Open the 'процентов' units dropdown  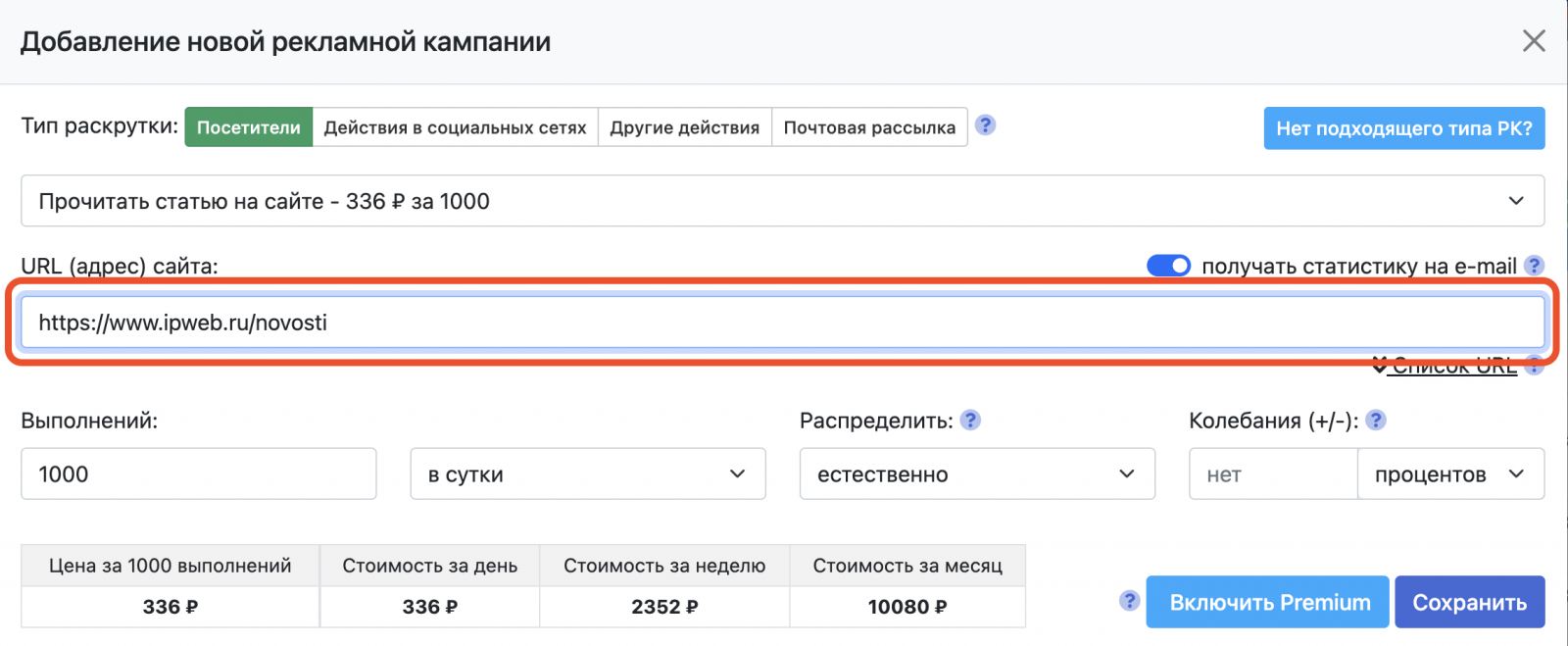[x=1449, y=474]
